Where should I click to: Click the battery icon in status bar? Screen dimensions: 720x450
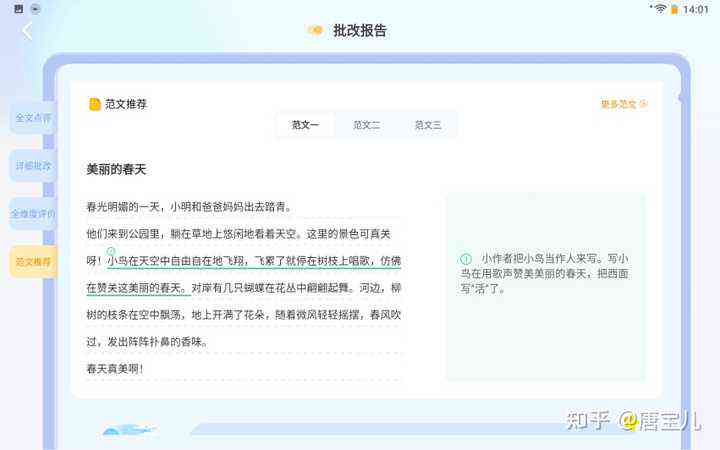pyautogui.click(x=674, y=9)
